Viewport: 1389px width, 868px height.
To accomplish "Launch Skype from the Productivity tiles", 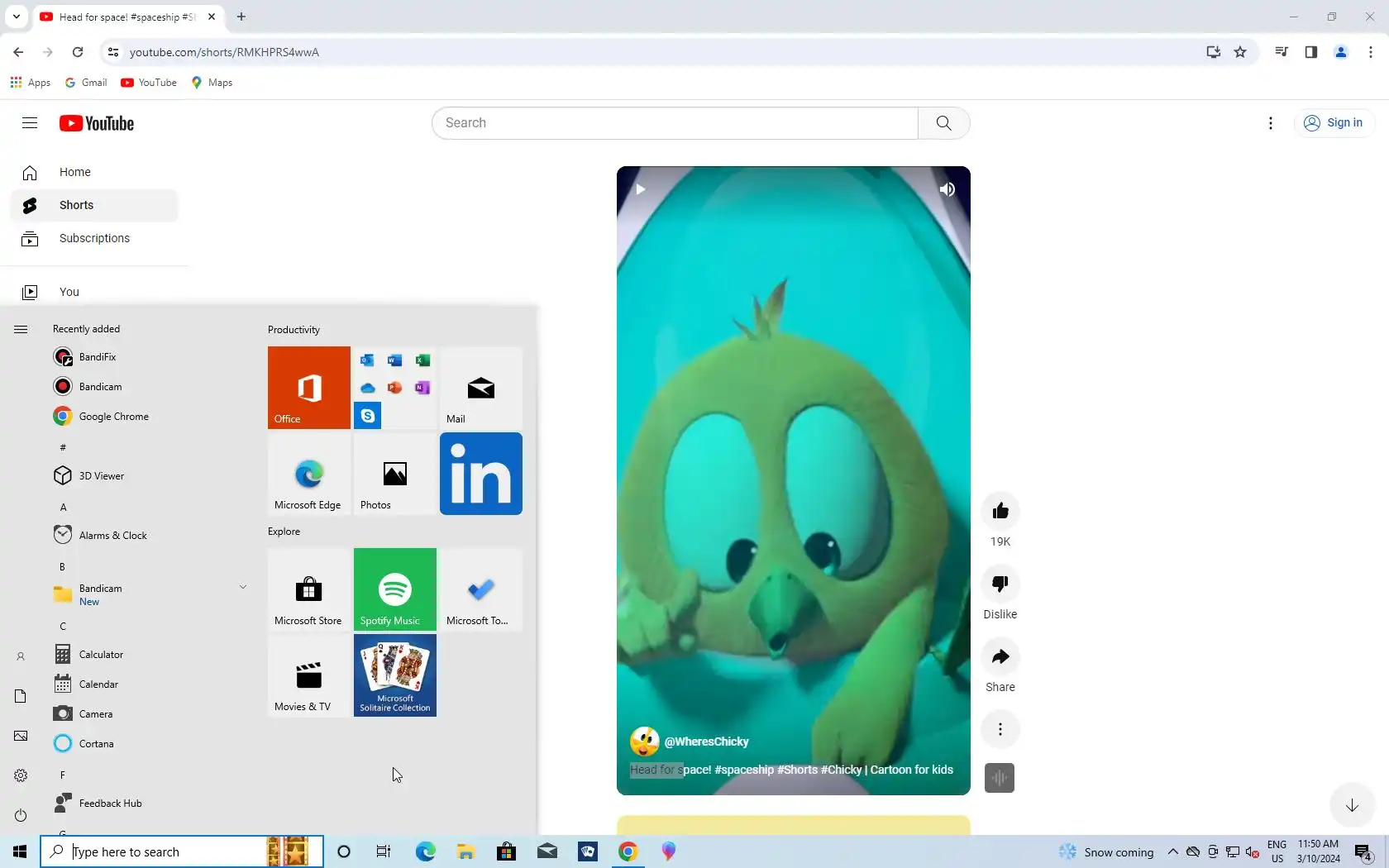I will (368, 415).
